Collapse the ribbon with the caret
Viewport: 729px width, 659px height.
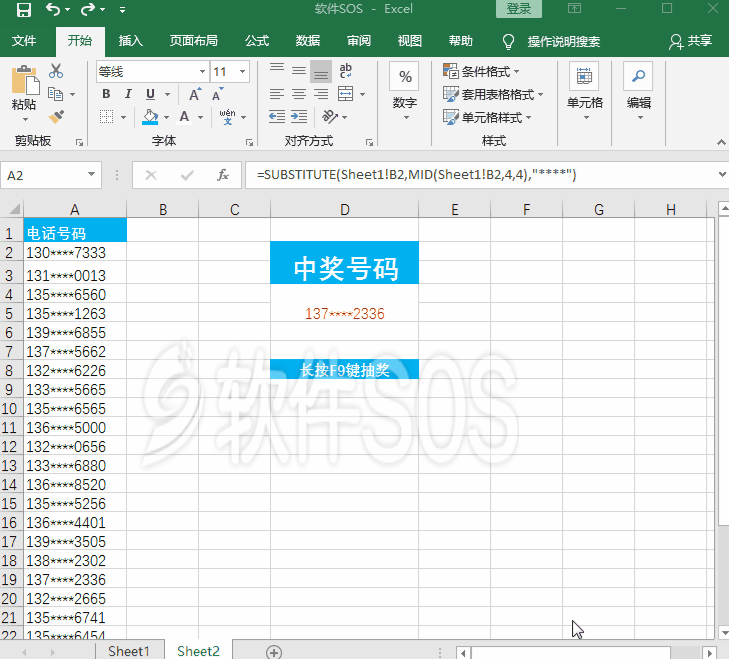click(721, 142)
